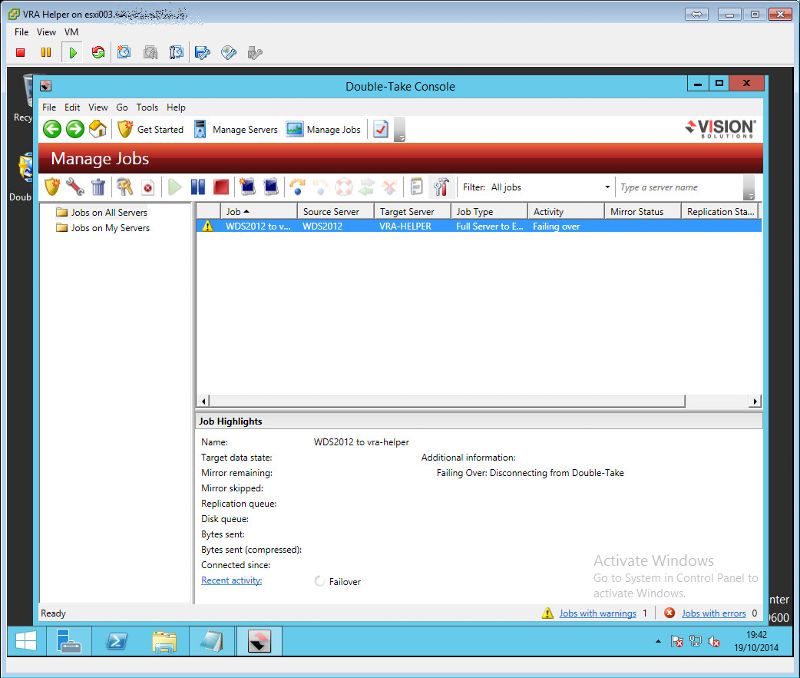Click the floppy drive connect icon

click(x=203, y=53)
